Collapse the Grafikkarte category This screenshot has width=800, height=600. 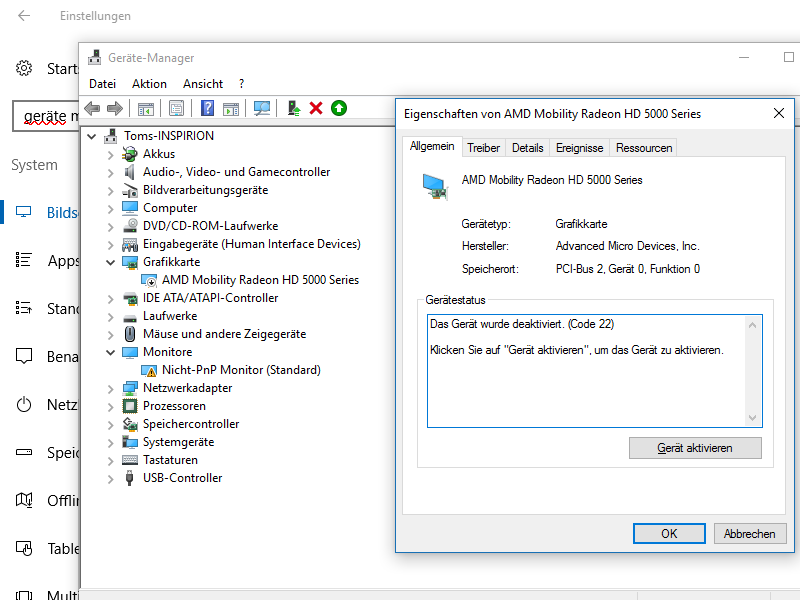coord(110,262)
